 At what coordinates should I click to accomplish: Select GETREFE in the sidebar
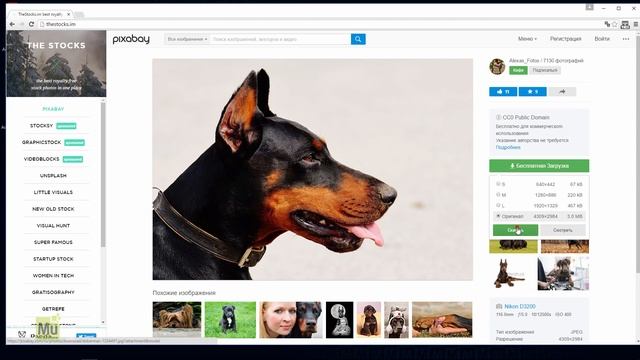(53, 309)
